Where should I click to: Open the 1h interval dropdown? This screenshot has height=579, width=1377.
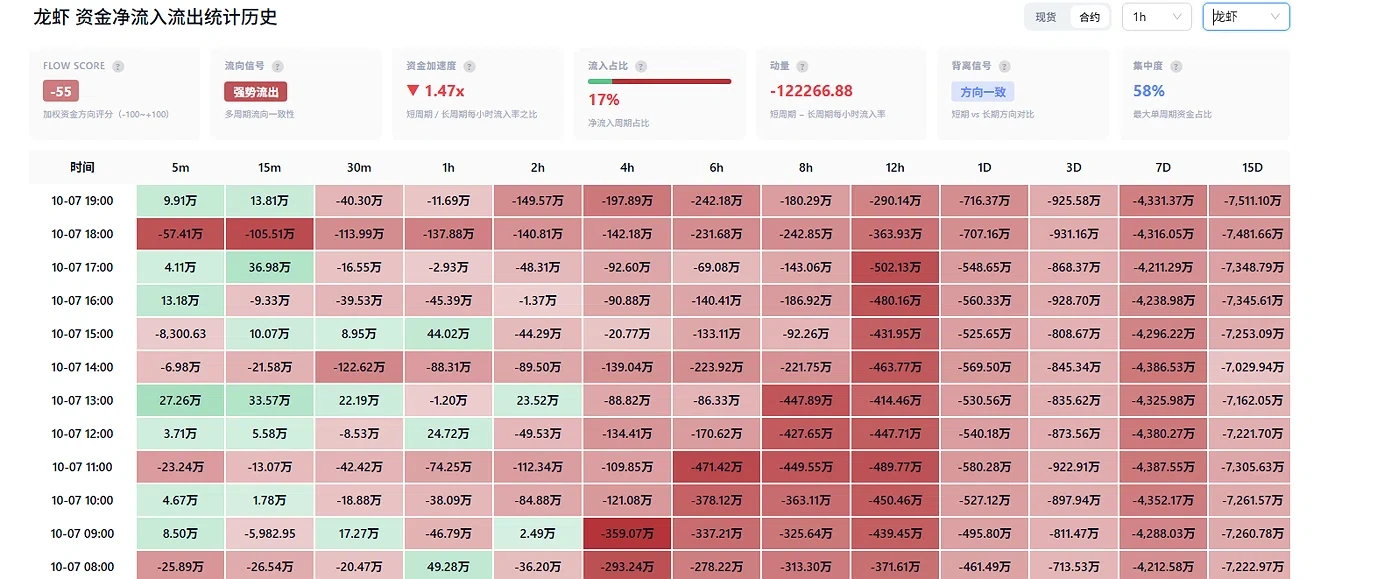pyautogui.click(x=1157, y=17)
